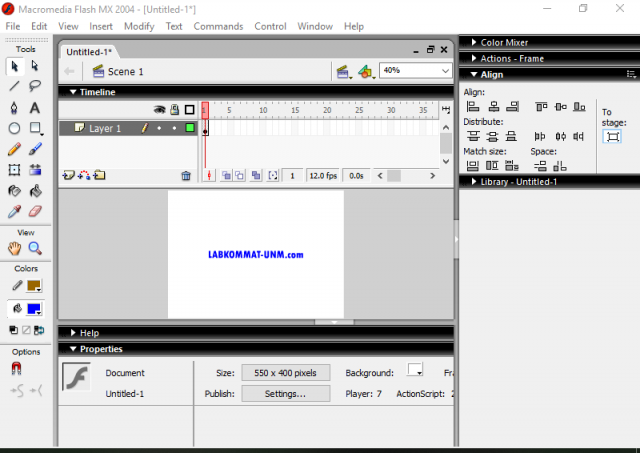
Task: Expand the Color Mixer panel
Action: click(473, 42)
